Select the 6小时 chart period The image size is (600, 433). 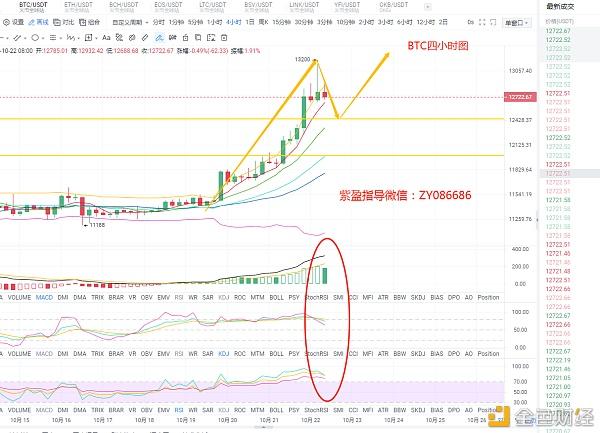coord(405,23)
